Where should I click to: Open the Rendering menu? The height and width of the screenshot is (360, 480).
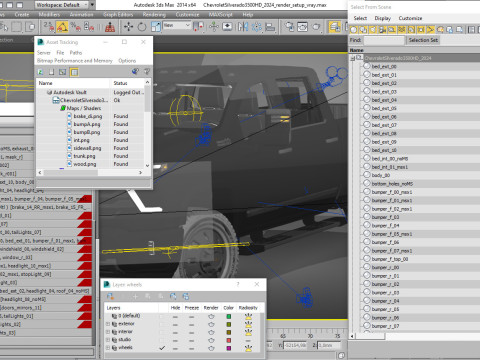[154, 15]
